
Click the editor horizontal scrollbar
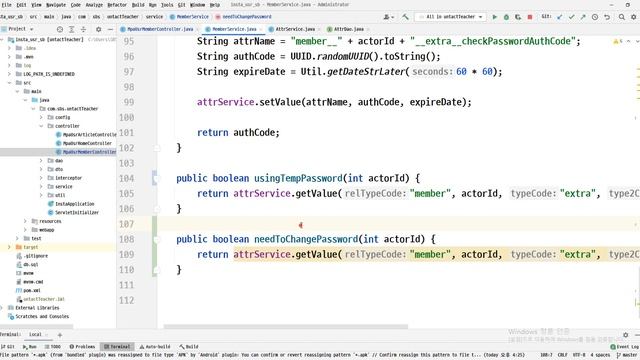(x=286, y=327)
